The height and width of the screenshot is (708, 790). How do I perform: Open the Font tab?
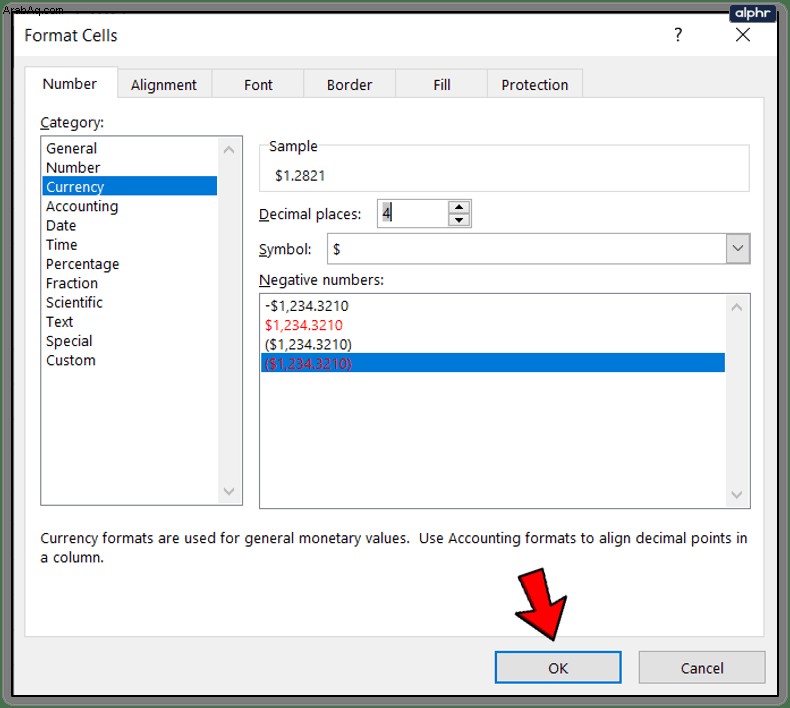(x=258, y=85)
